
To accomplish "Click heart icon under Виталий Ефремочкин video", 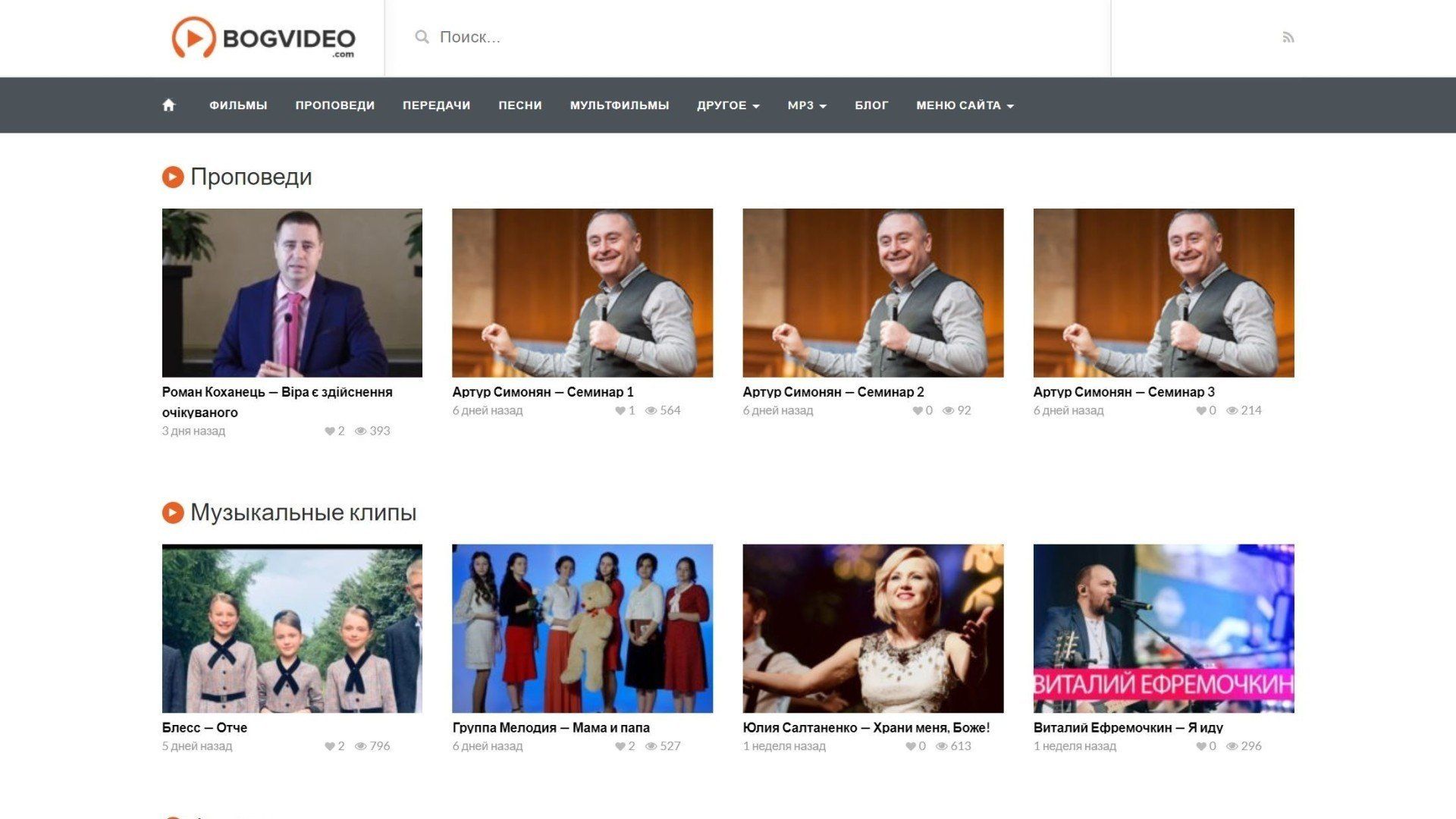I will pos(1201,746).
